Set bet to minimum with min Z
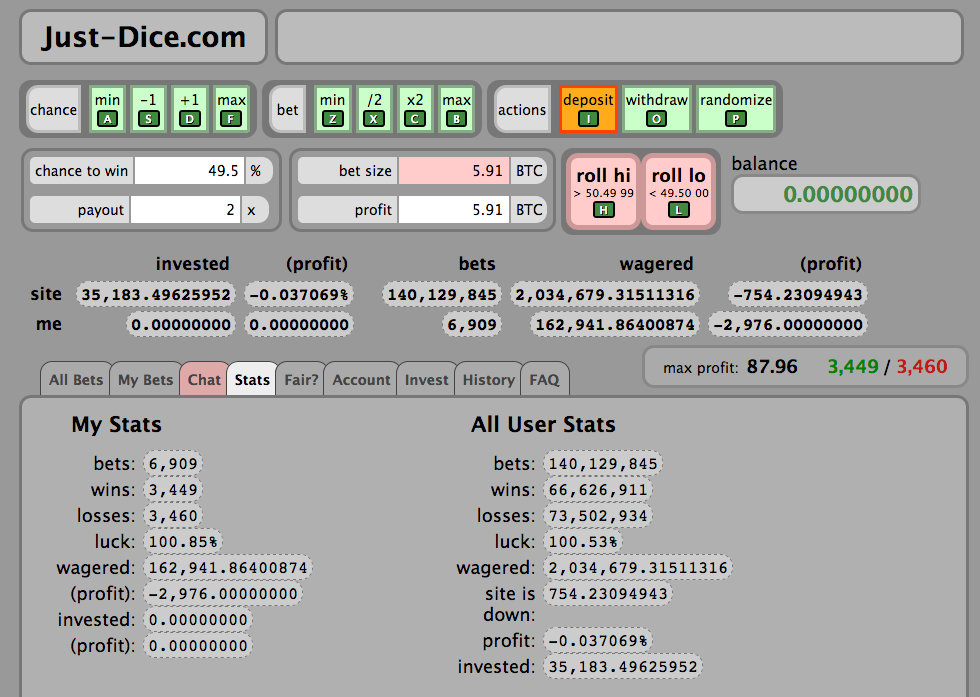 [x=332, y=109]
